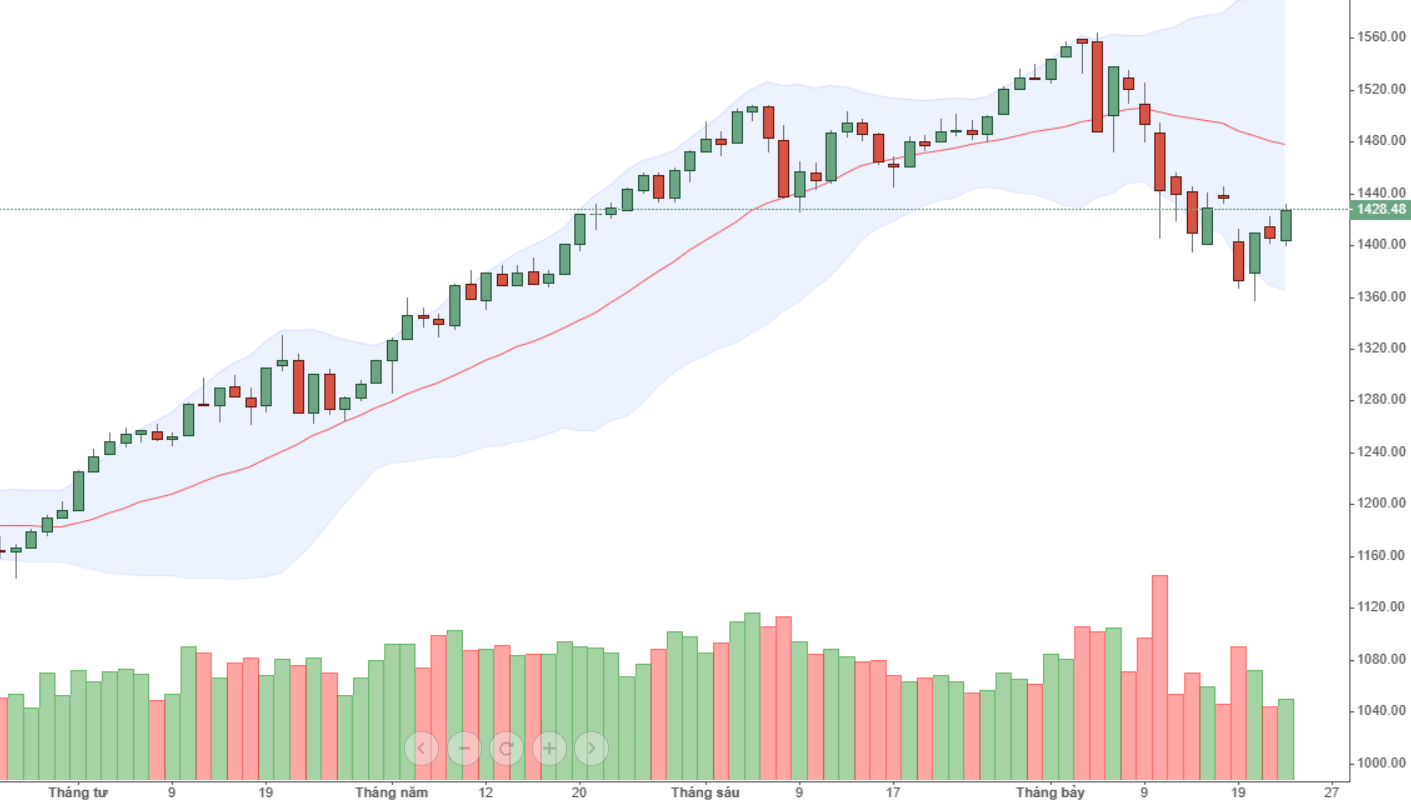Click the 1200.00 price scale label
Image resolution: width=1411 pixels, height=801 pixels.
pyautogui.click(x=1381, y=503)
